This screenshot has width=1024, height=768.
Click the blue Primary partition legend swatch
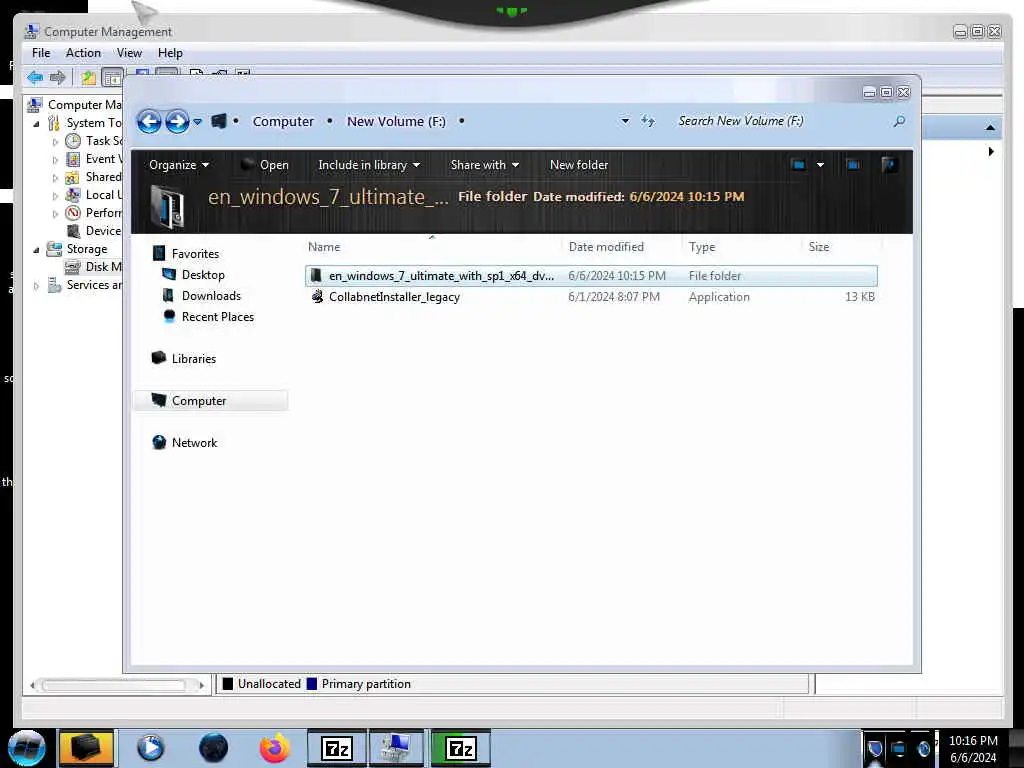click(x=312, y=684)
